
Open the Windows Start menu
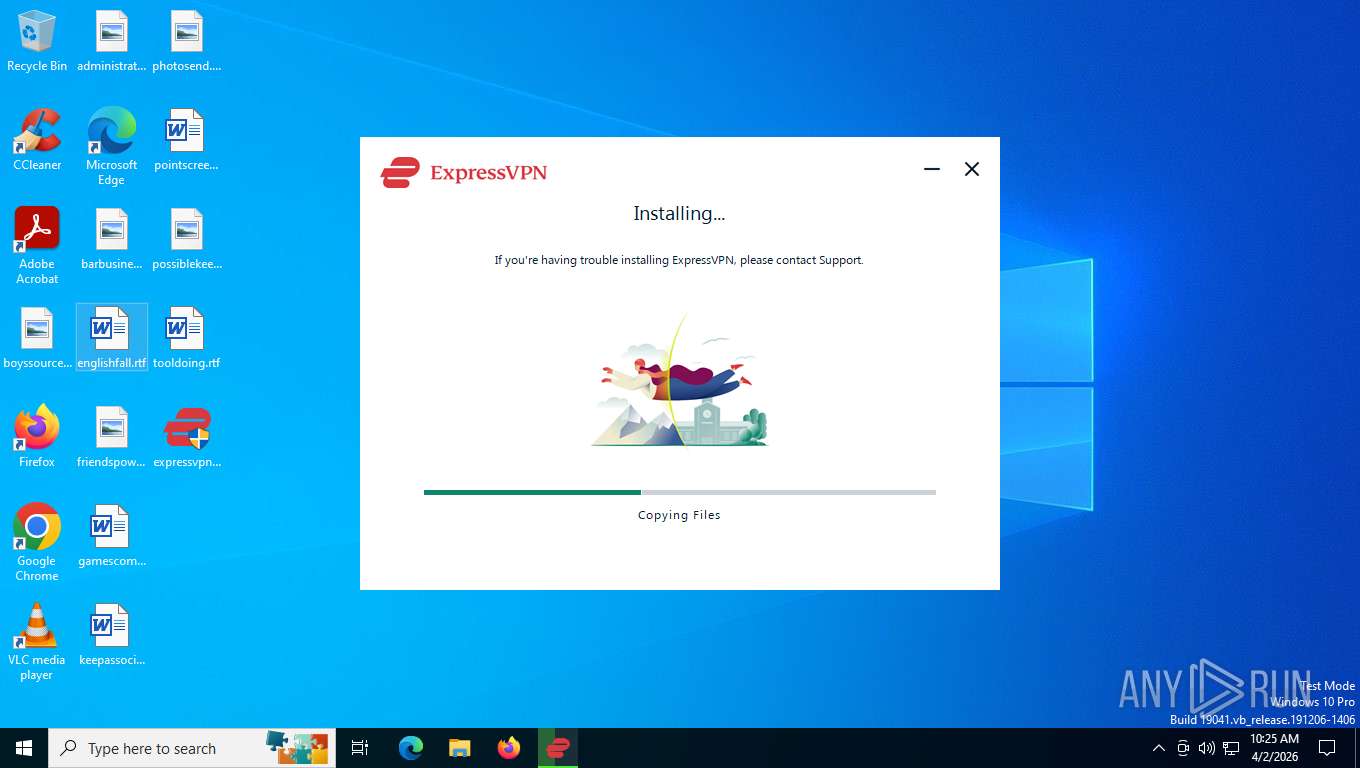[24, 748]
